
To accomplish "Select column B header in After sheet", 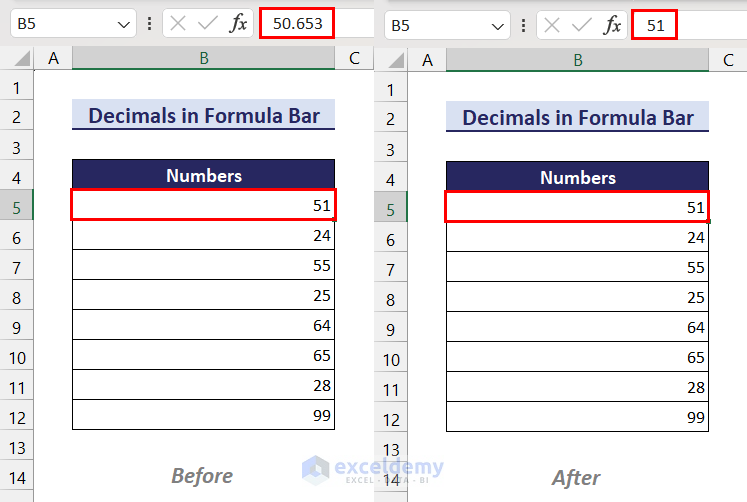I will pyautogui.click(x=578, y=60).
